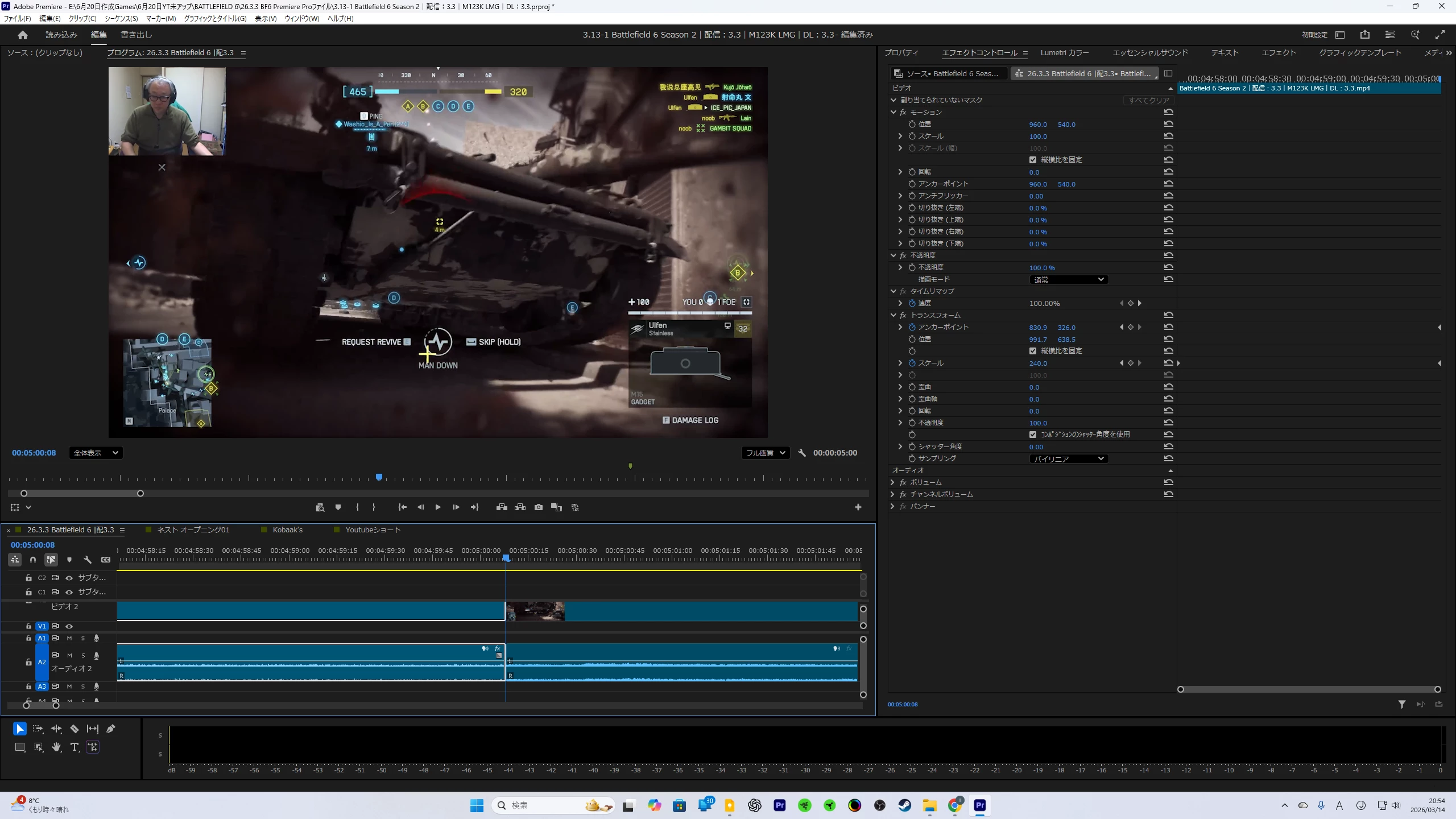Click Export Frame camera icon
Screen dimensions: 1456x819
538,507
